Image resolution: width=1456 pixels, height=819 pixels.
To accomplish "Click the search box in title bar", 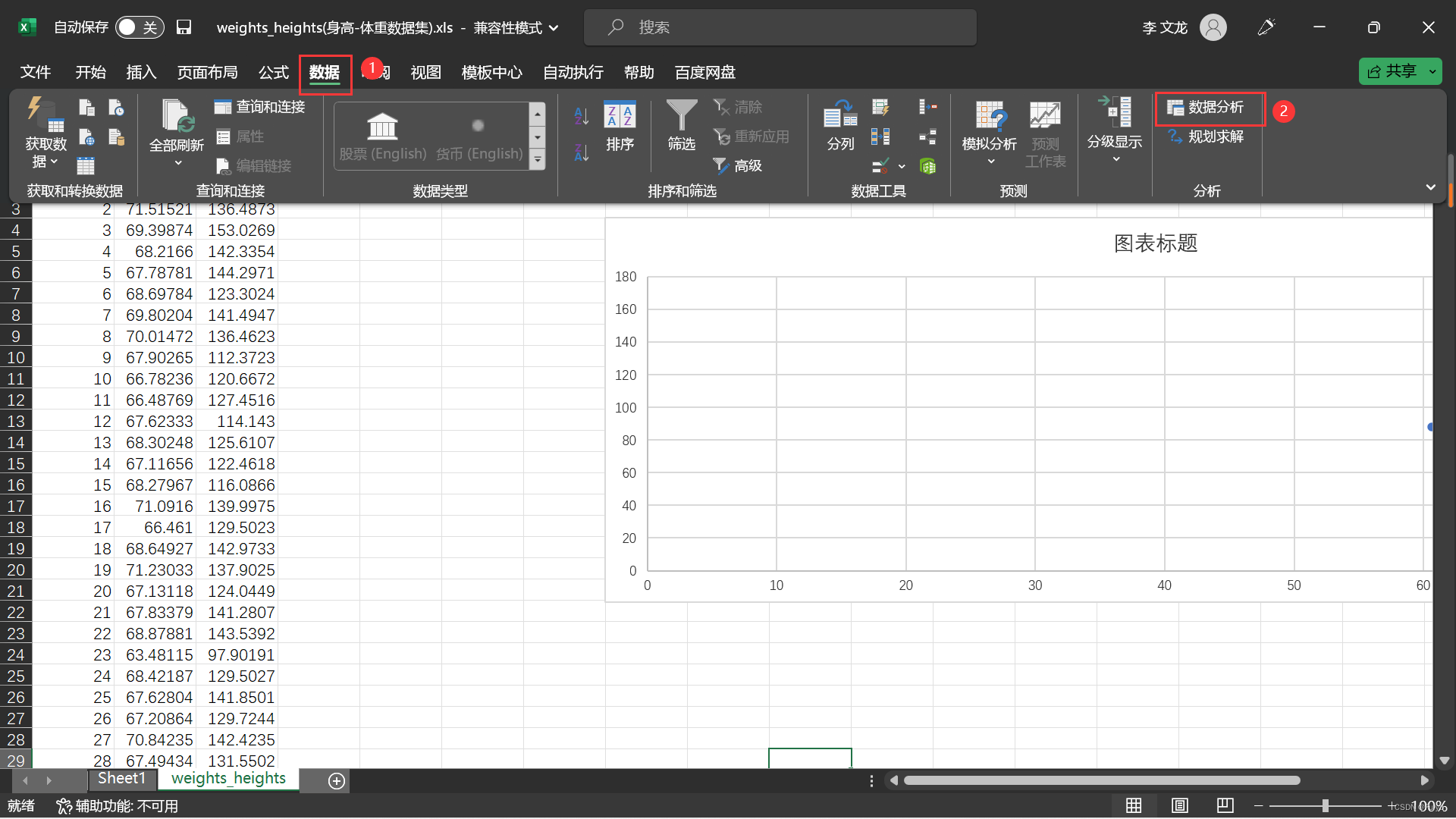I will tap(780, 27).
